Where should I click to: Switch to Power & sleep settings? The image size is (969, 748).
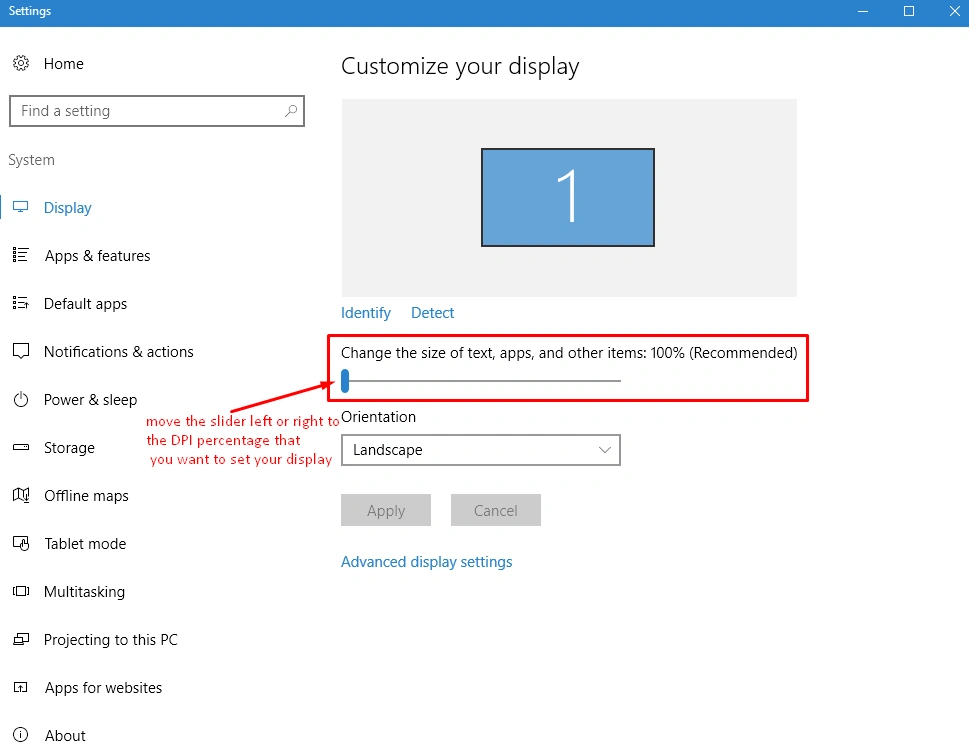90,400
